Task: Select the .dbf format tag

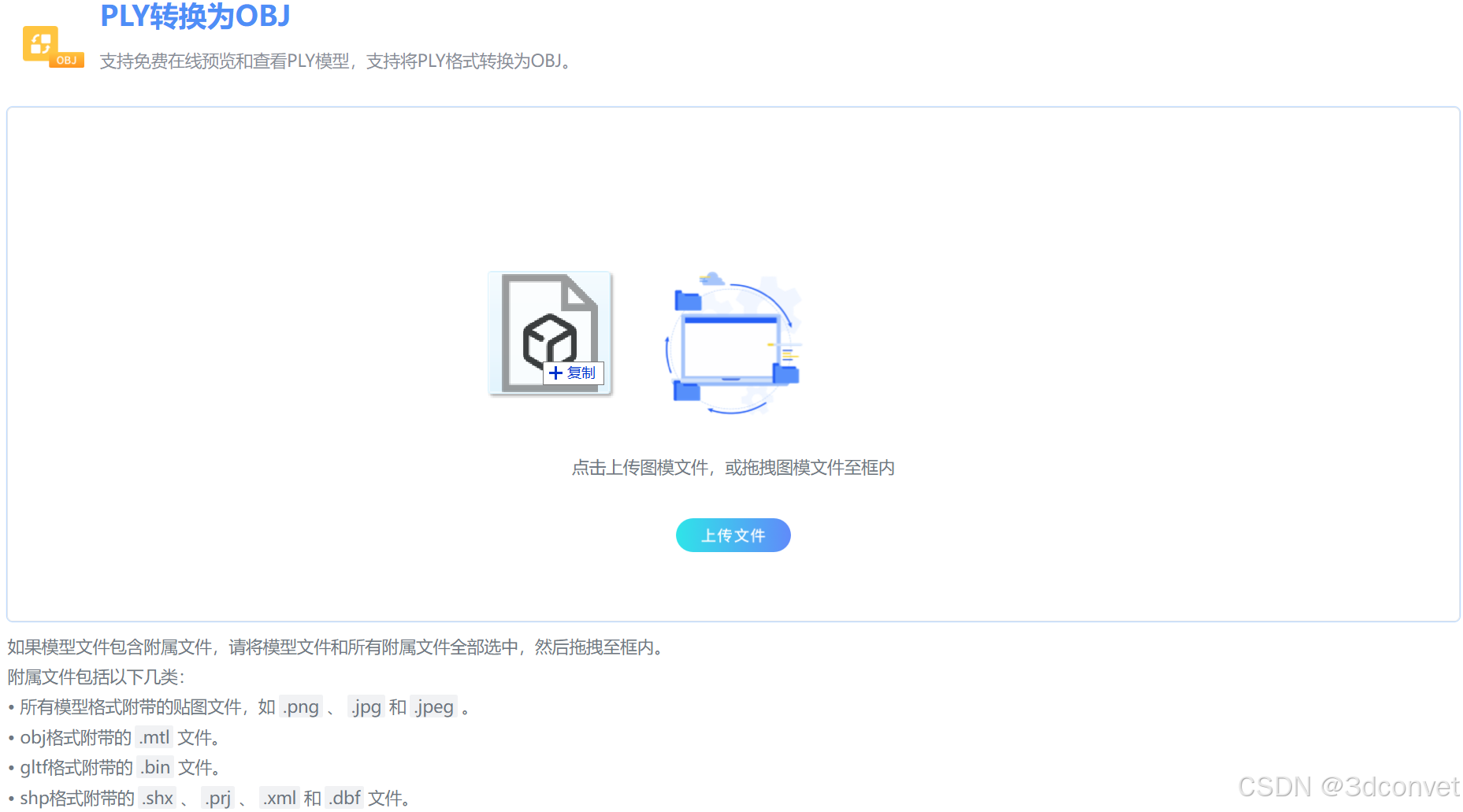Action: (344, 797)
